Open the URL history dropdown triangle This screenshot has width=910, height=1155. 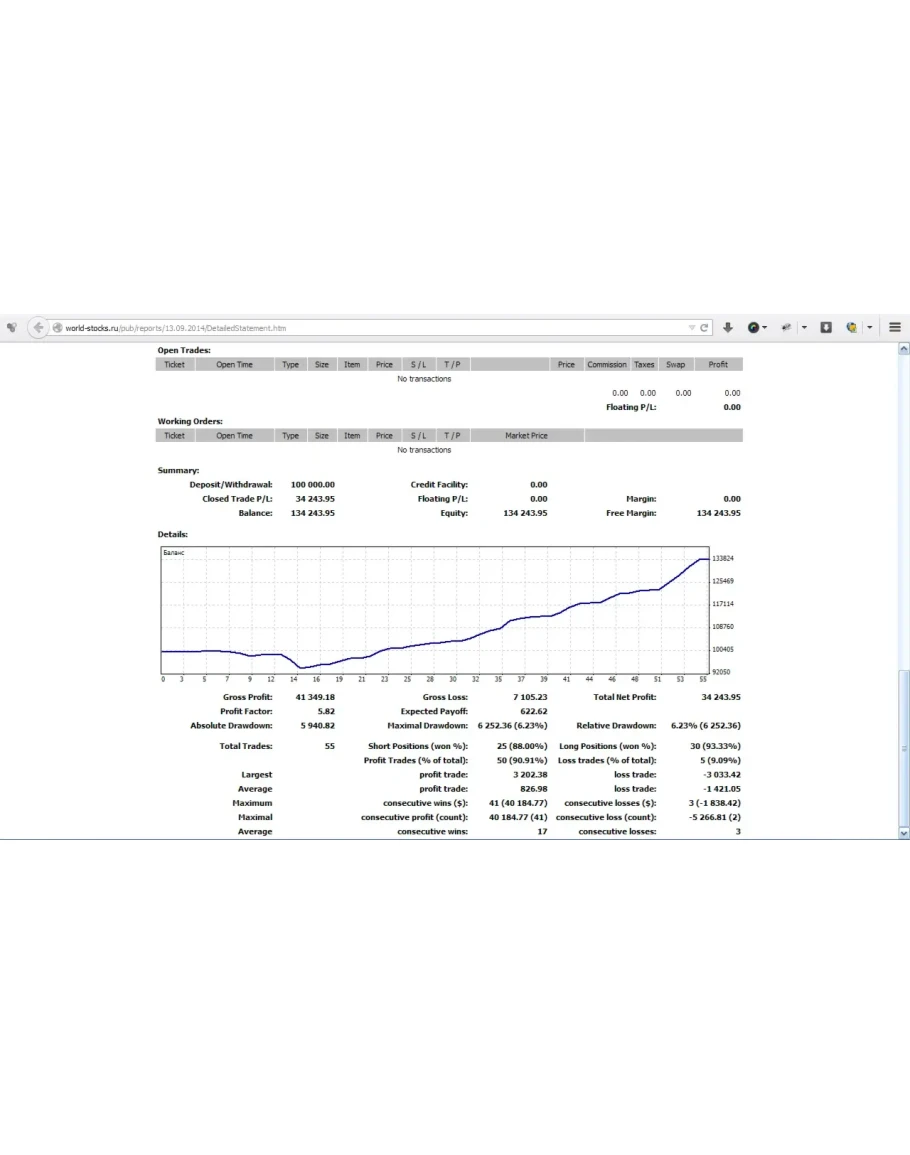692,328
